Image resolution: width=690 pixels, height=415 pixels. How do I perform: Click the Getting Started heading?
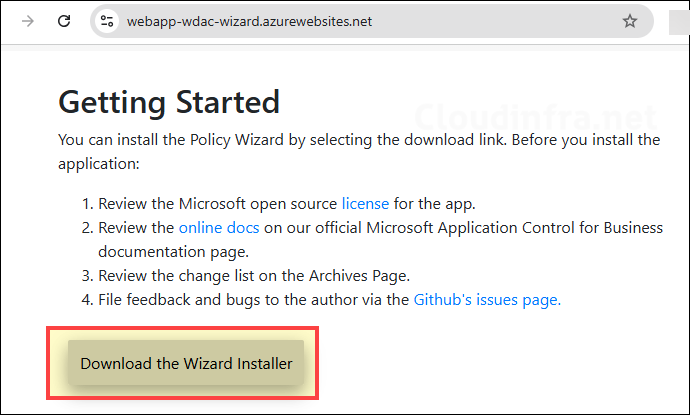(x=169, y=102)
